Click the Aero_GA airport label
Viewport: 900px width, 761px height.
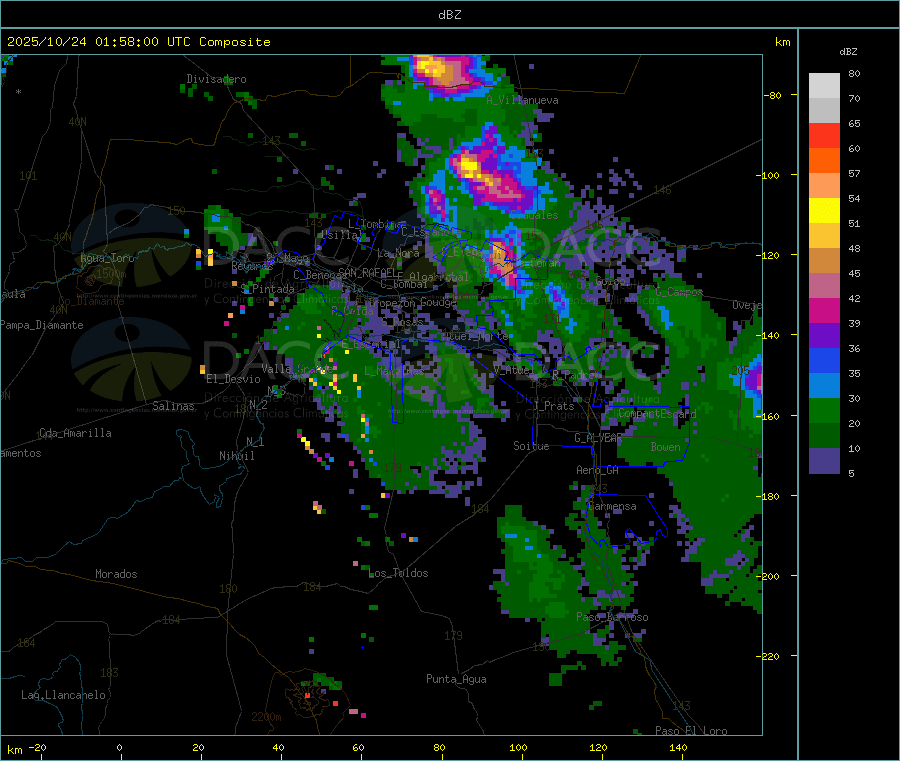coord(598,470)
